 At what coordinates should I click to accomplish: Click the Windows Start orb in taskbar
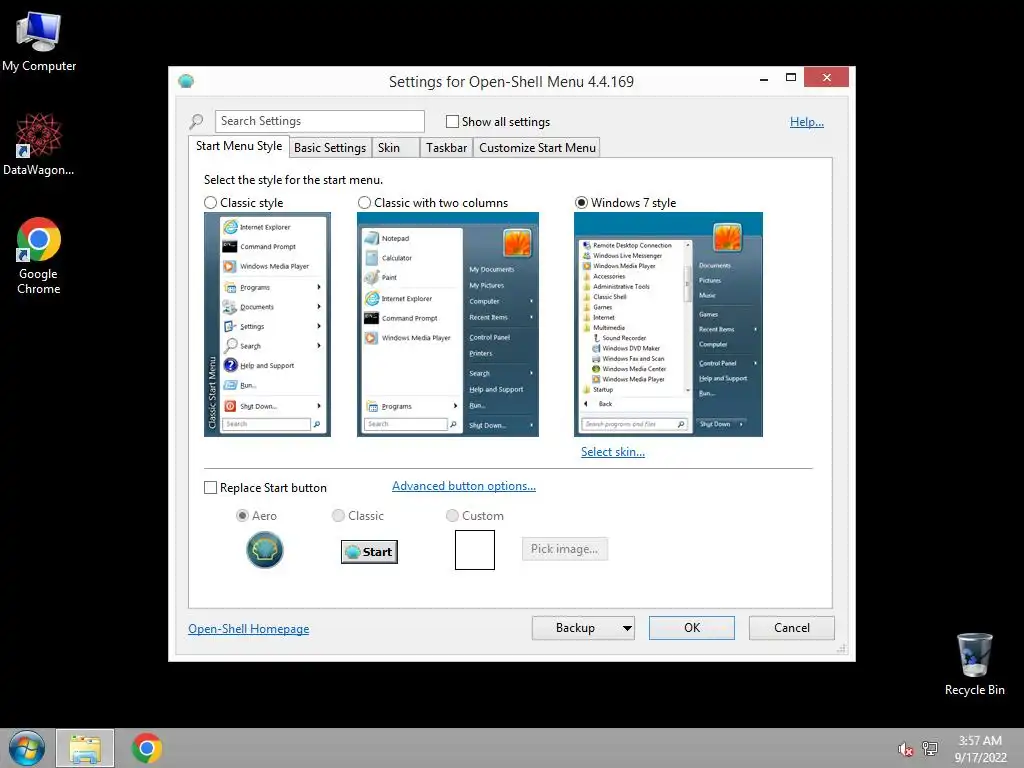click(x=26, y=748)
